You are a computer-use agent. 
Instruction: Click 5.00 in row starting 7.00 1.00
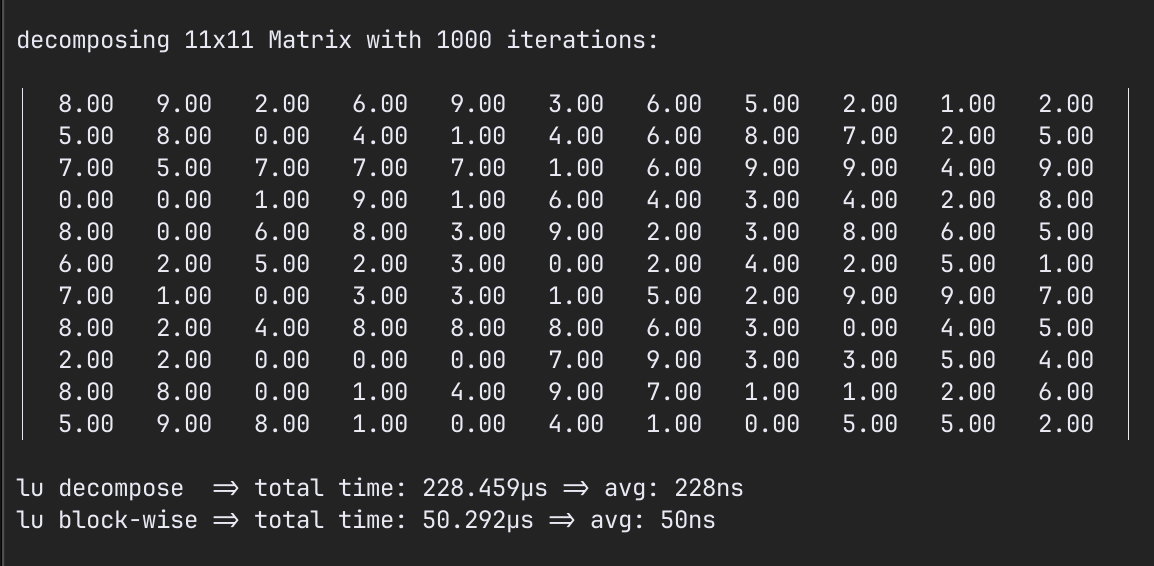coord(673,296)
